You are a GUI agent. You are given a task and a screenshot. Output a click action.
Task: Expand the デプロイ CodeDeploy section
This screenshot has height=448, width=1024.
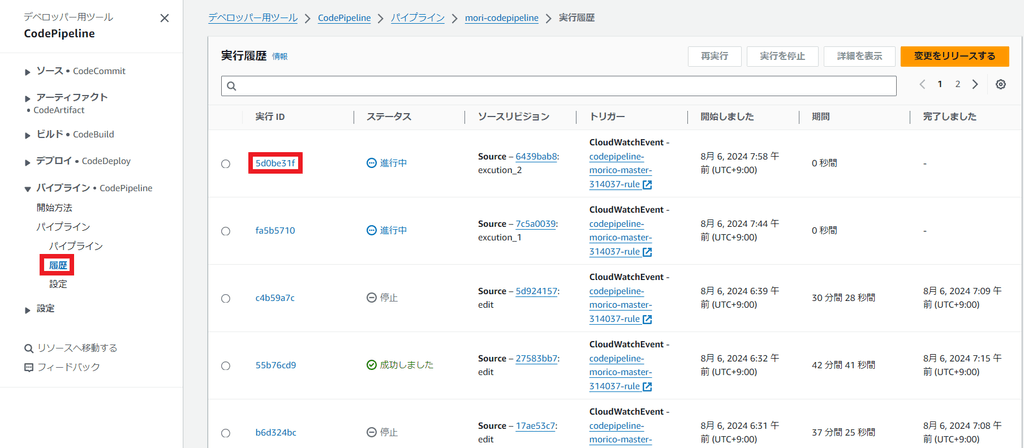click(x=27, y=161)
